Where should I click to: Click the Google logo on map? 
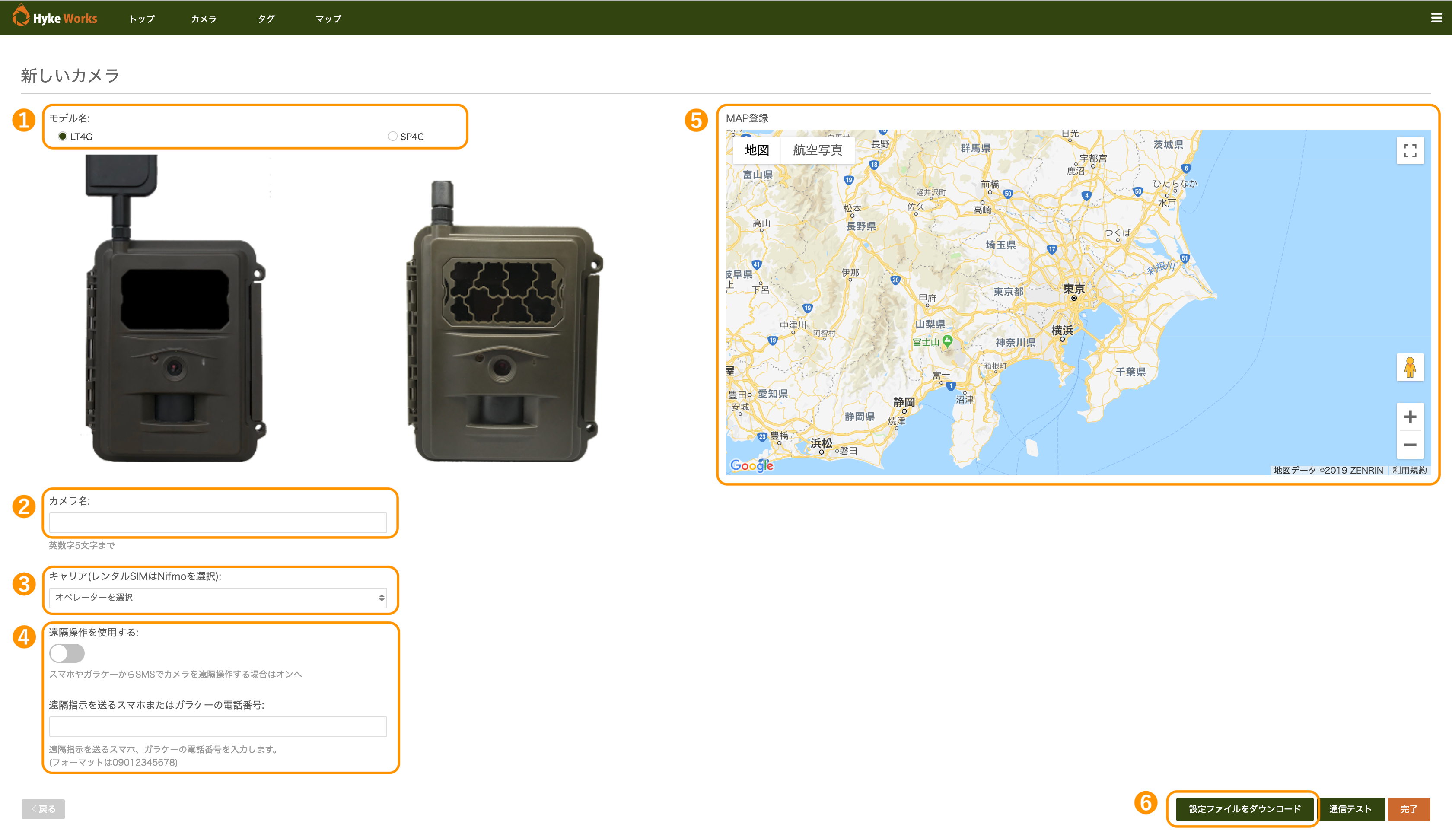tap(751, 465)
